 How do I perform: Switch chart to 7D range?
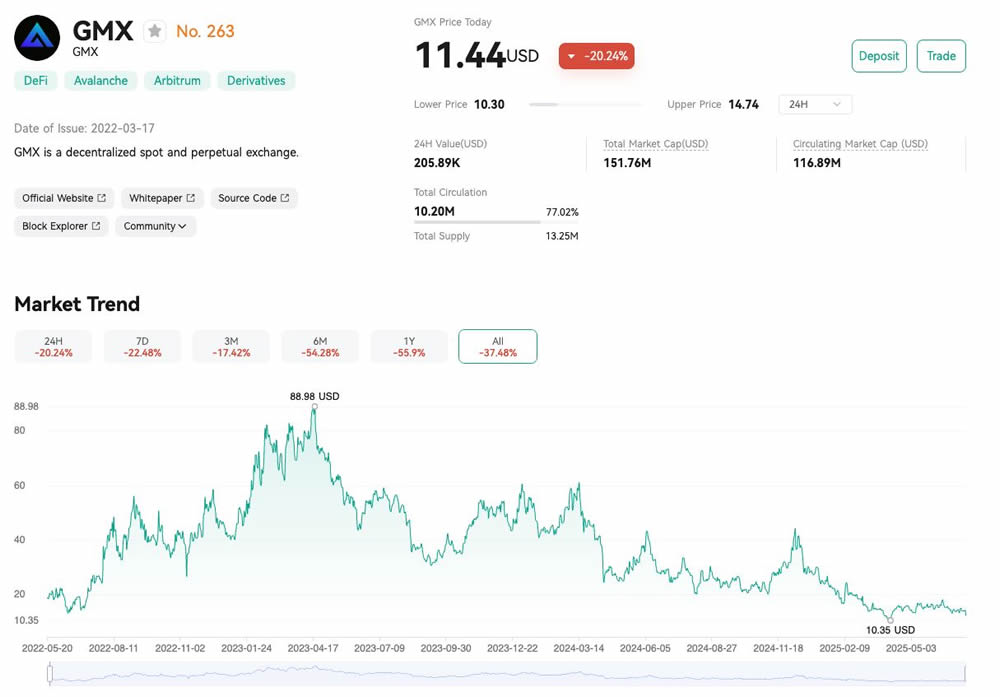(142, 346)
